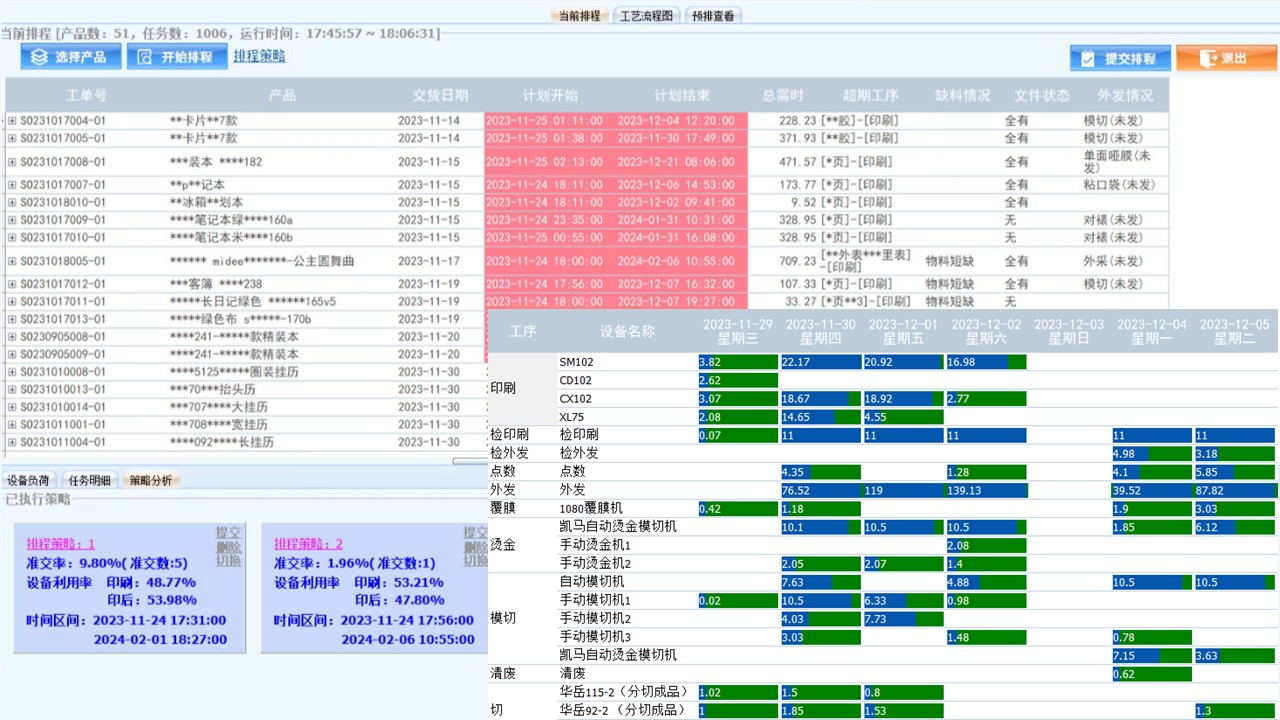Sort by the 交货日期 column header
Viewport: 1280px width, 720px height.
tap(440, 96)
